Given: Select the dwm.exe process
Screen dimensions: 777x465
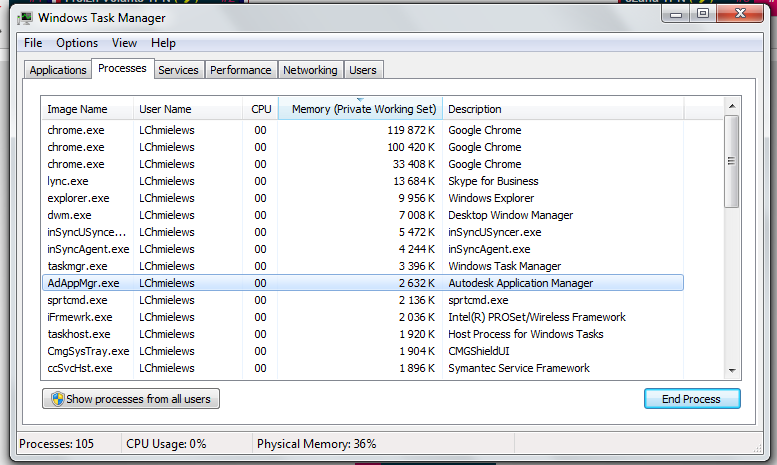Looking at the screenshot, I should tap(363, 215).
